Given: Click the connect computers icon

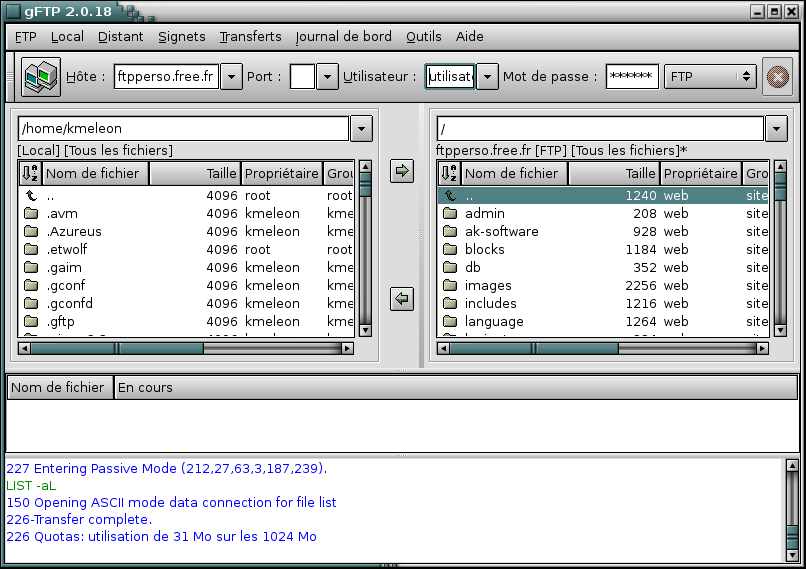Looking at the screenshot, I should 41,77.
